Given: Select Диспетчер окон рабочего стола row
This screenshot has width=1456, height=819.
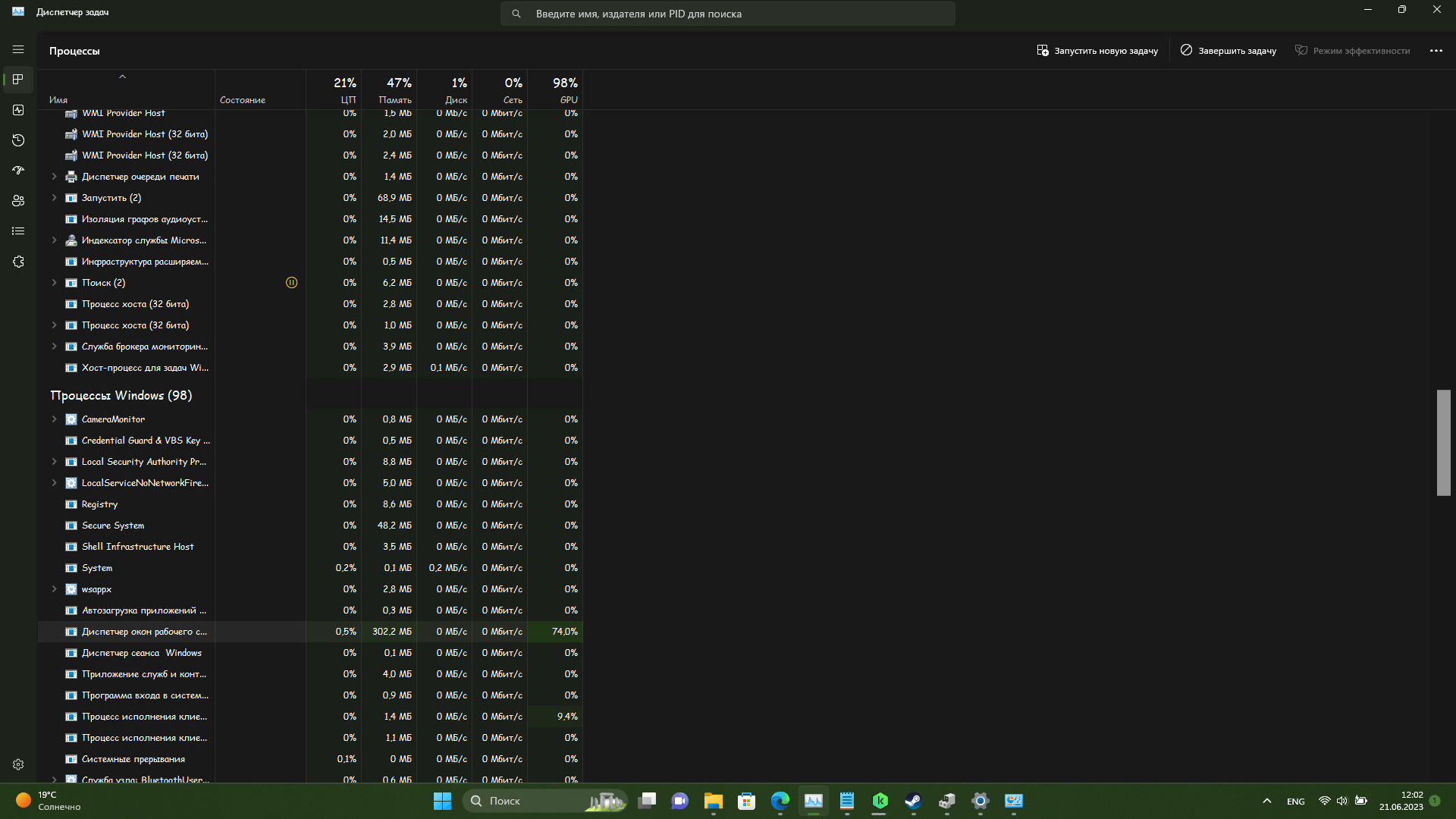Looking at the screenshot, I should [310, 632].
